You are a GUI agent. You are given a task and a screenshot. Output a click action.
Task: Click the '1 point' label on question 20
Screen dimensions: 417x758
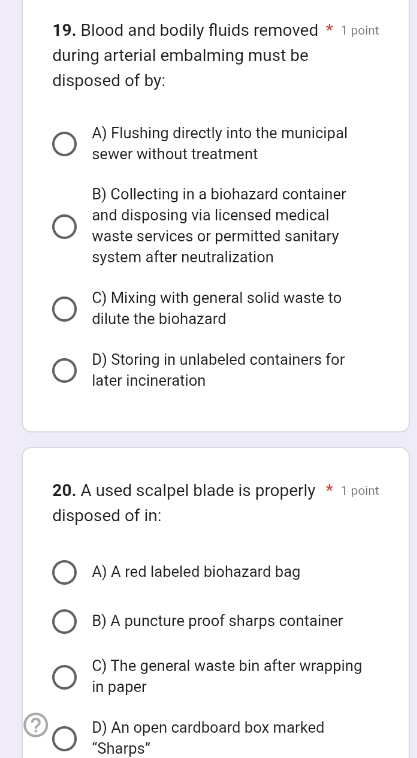[360, 491]
